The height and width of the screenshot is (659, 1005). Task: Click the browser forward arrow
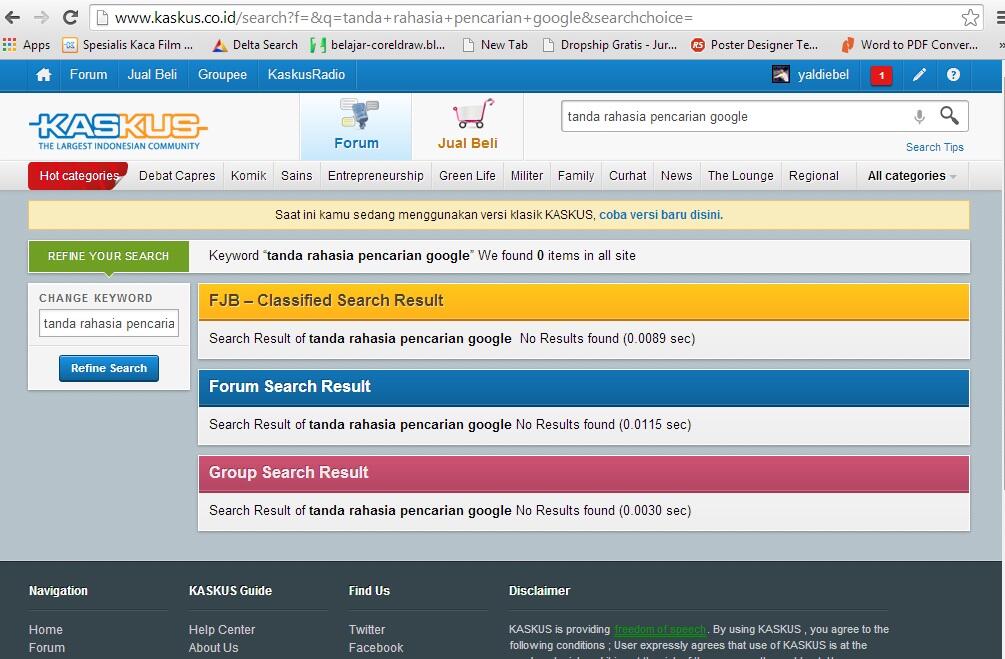[x=41, y=17]
